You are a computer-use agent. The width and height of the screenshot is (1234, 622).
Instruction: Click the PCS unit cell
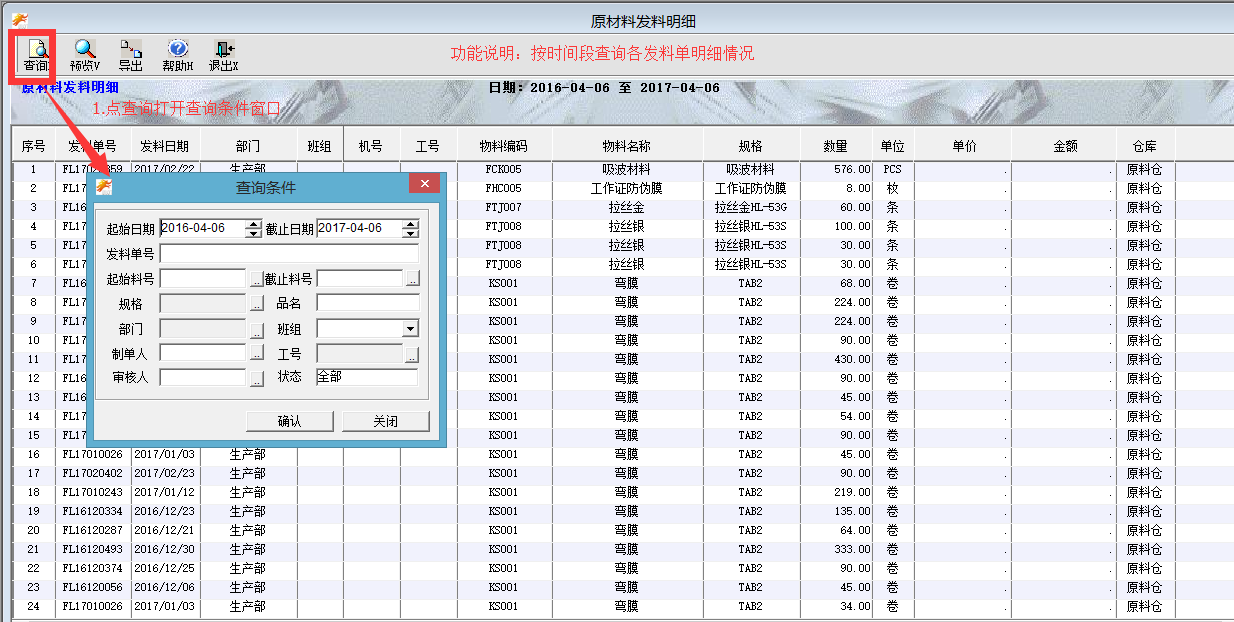pyautogui.click(x=893, y=169)
